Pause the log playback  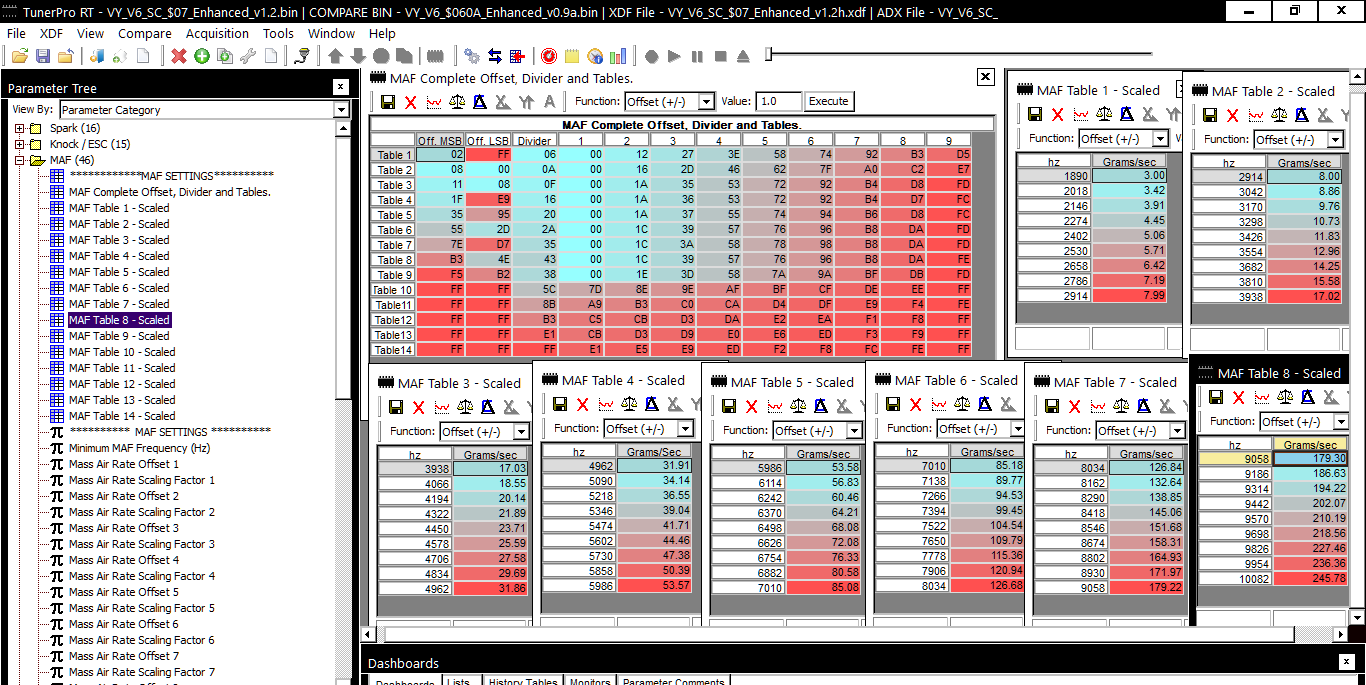(697, 56)
